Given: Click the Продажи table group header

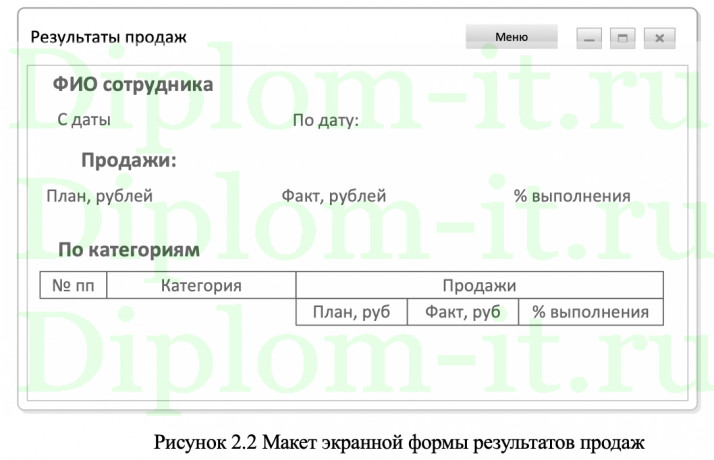Looking at the screenshot, I should [x=479, y=286].
